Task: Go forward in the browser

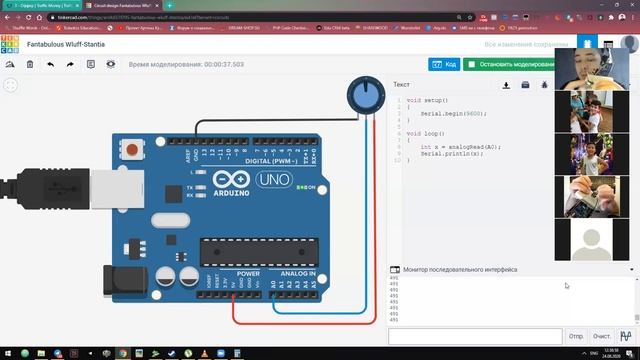Action: pyautogui.click(x=18, y=18)
